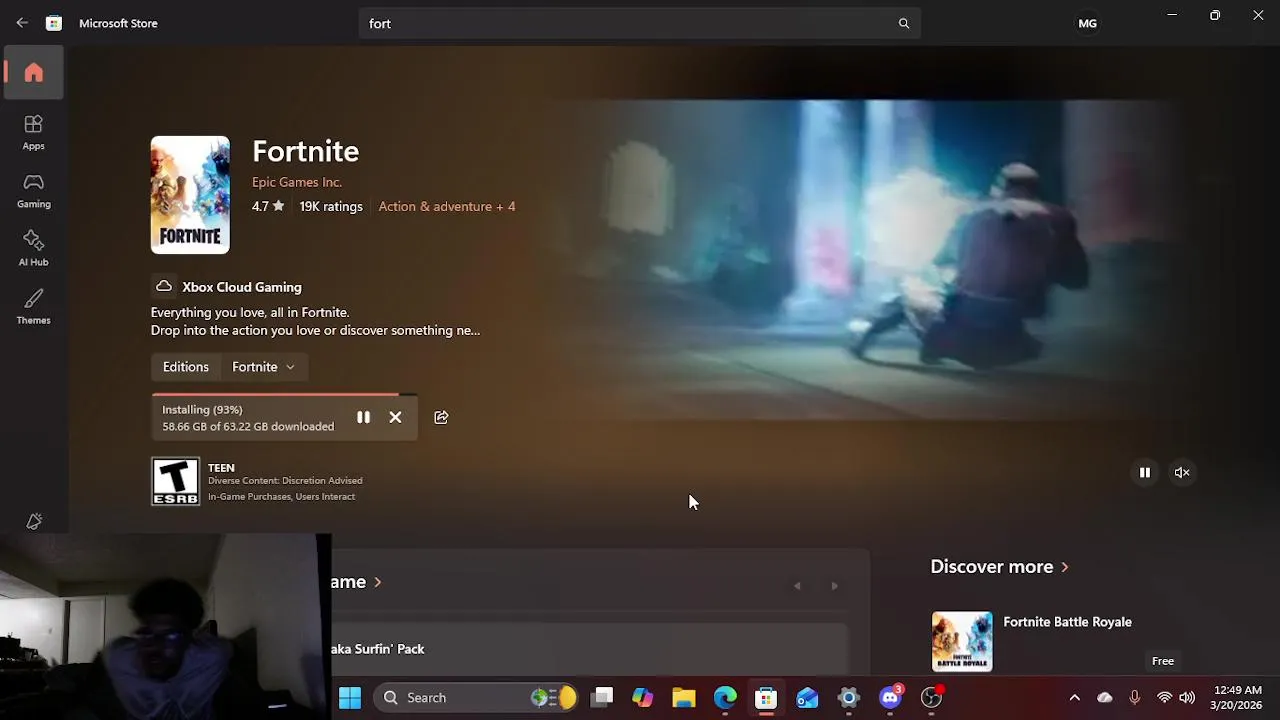
Task: Open Discord from taskbar
Action: (x=890, y=697)
